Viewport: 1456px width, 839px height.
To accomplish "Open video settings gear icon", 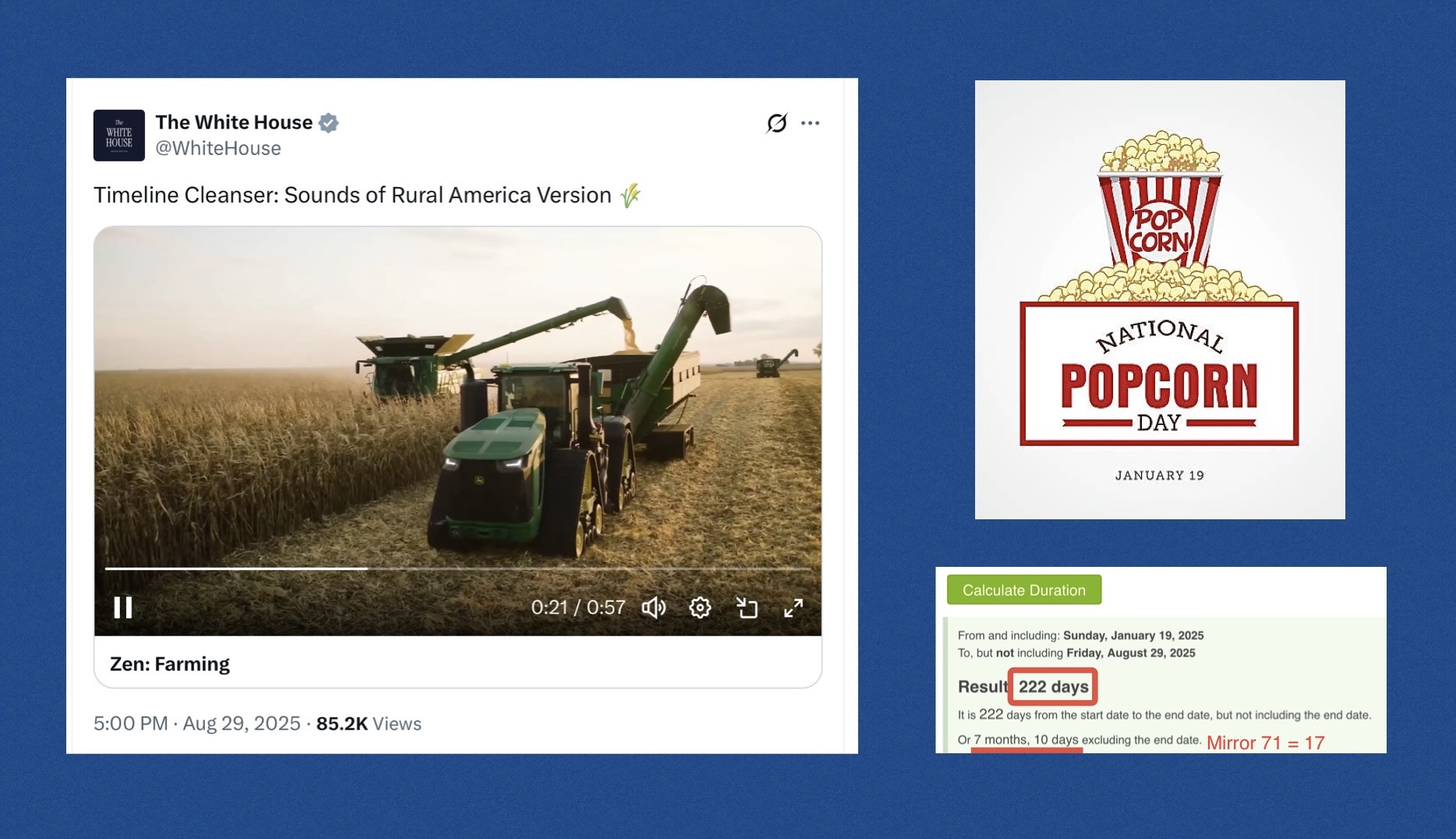I will point(700,607).
